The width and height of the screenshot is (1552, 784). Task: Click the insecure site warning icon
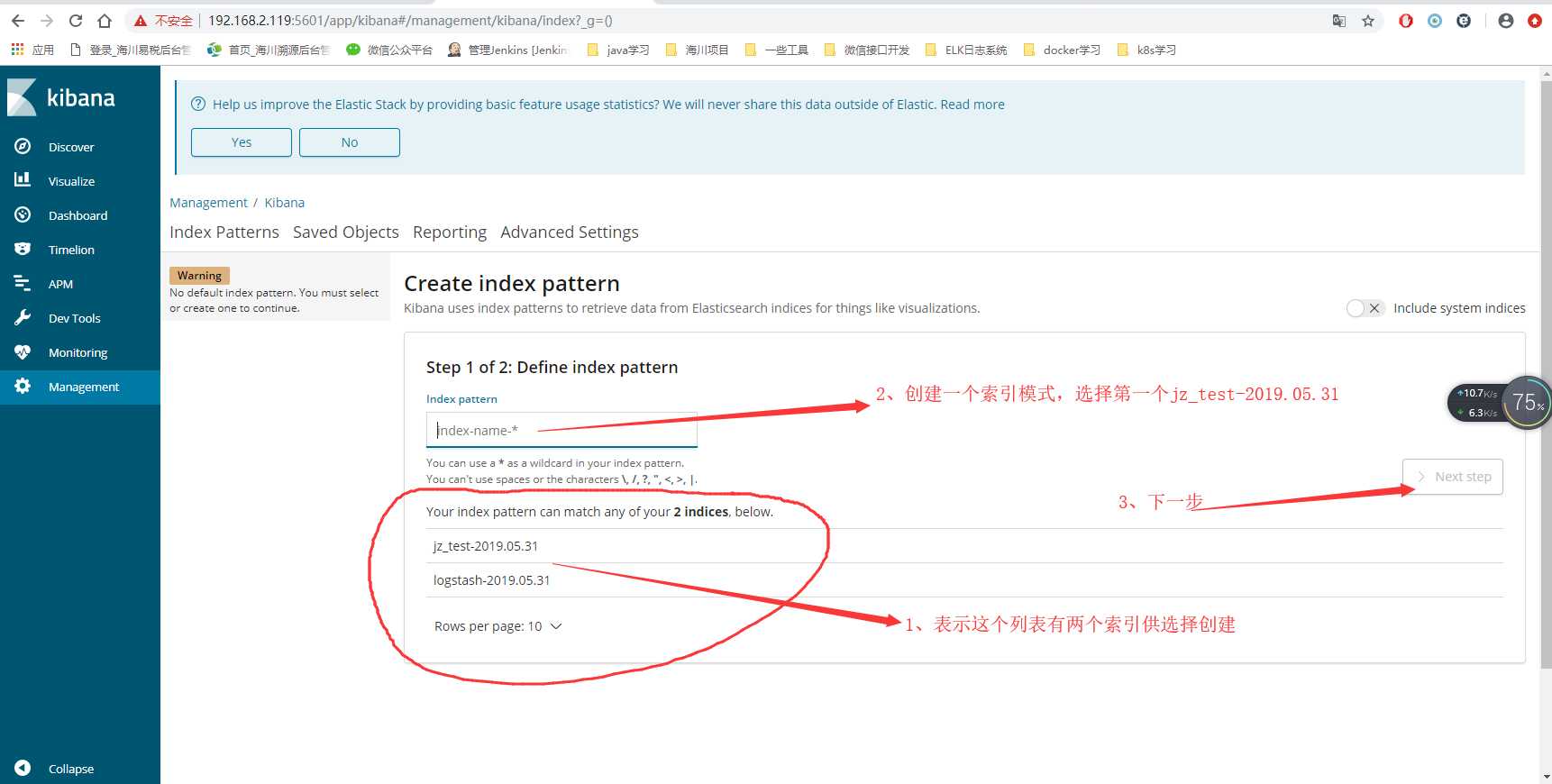141,21
